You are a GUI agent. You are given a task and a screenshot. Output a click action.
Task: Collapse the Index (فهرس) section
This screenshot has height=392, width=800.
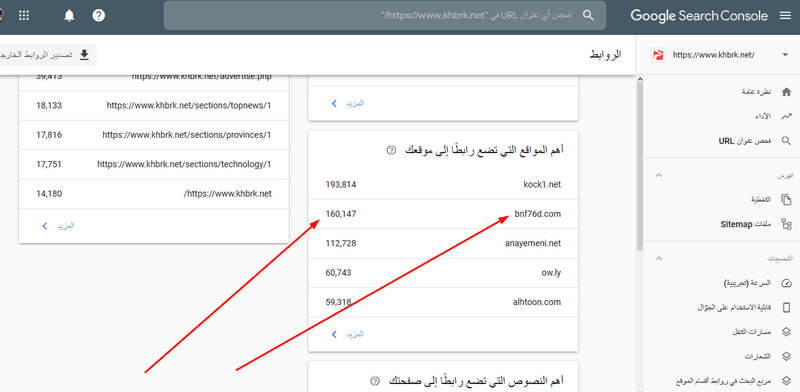659,175
